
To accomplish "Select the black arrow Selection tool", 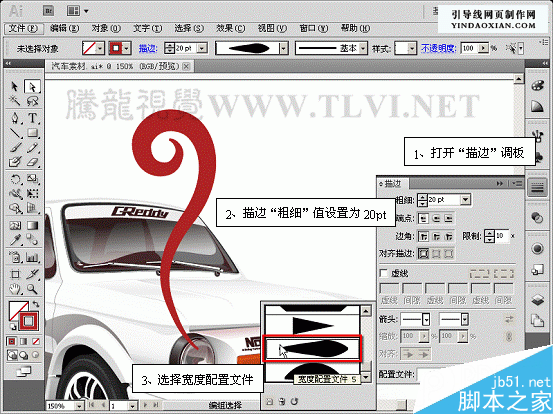I will pyautogui.click(x=14, y=86).
